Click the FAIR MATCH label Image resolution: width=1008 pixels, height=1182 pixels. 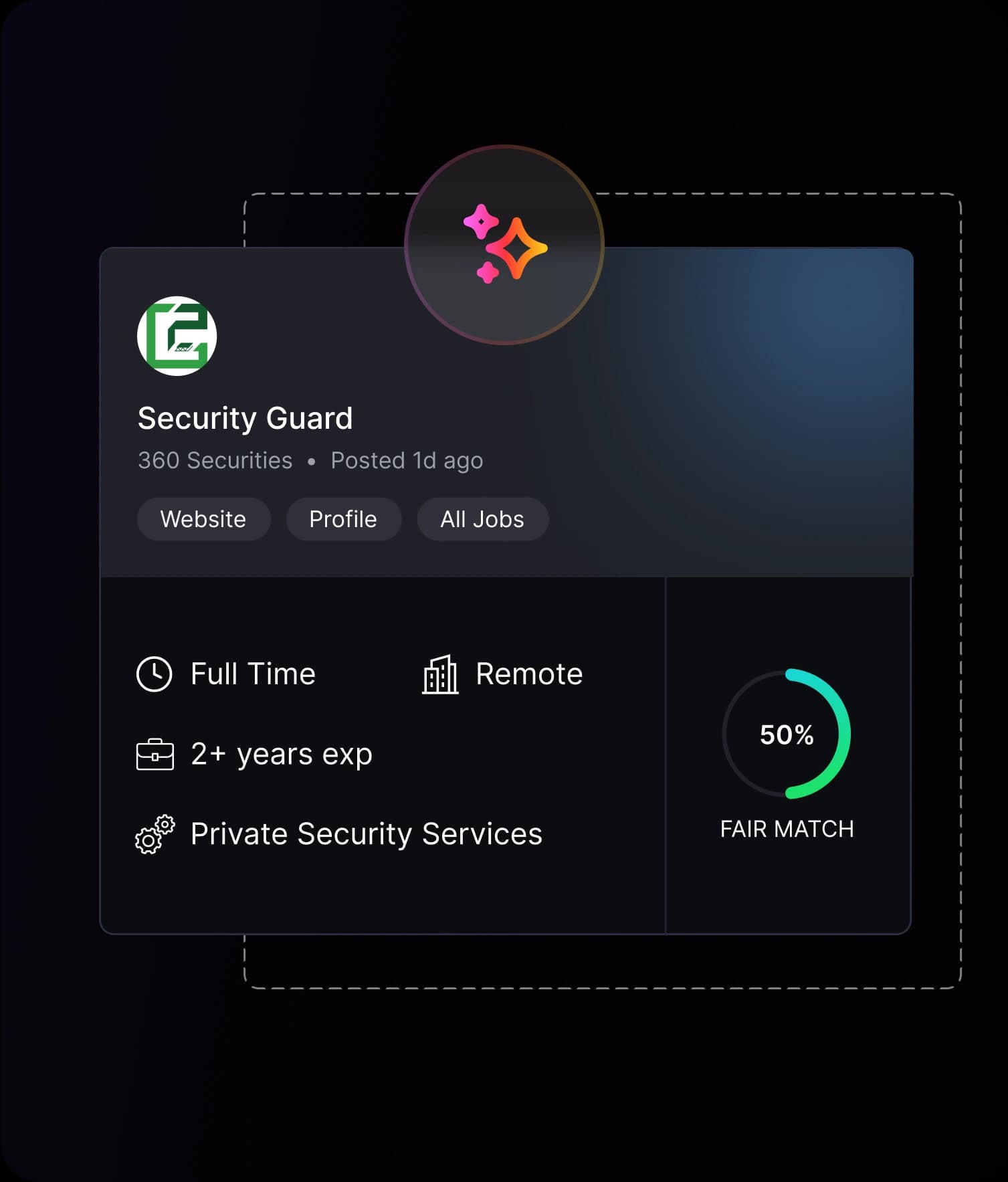[787, 829]
